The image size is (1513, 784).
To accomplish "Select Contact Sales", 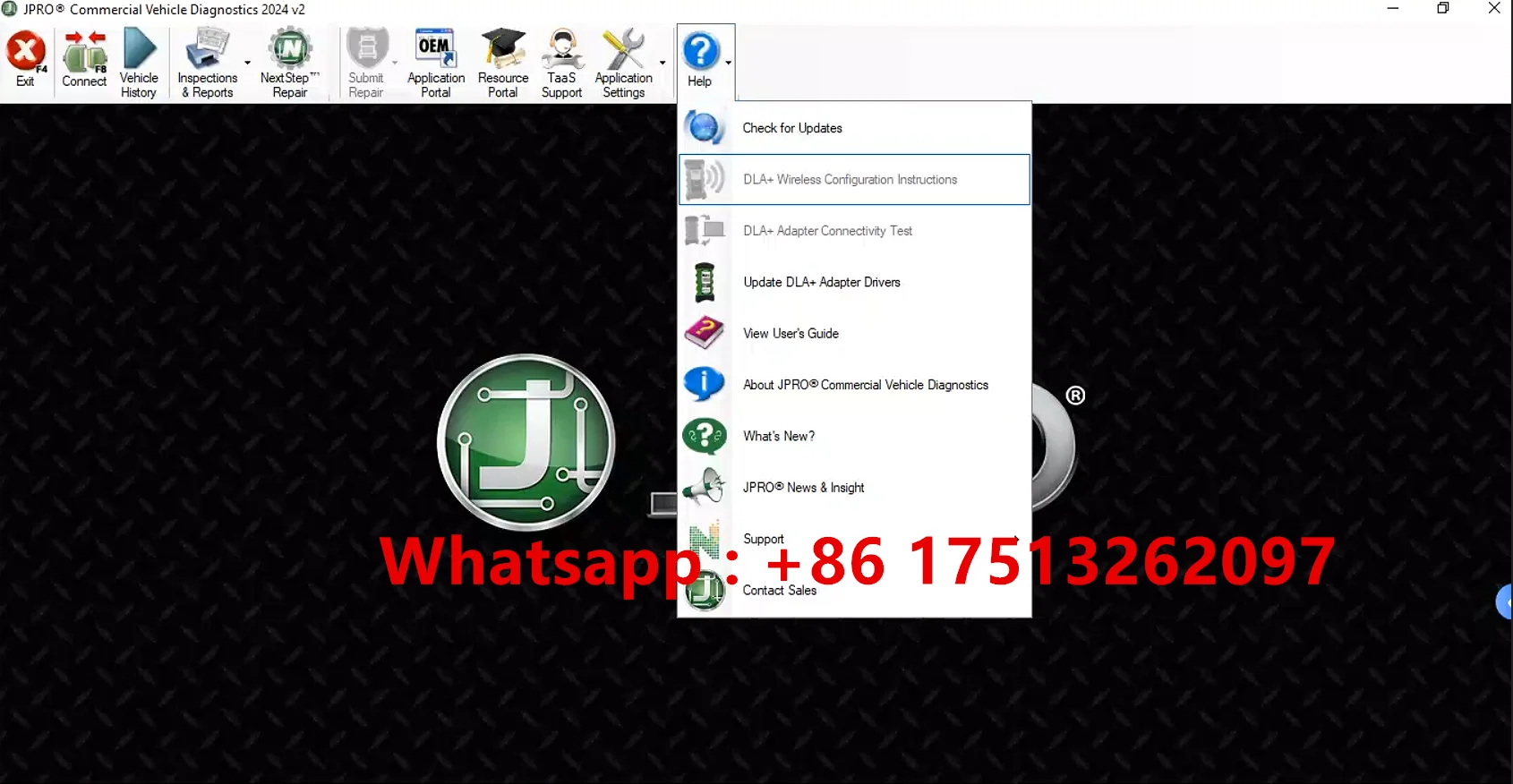I will click(855, 591).
